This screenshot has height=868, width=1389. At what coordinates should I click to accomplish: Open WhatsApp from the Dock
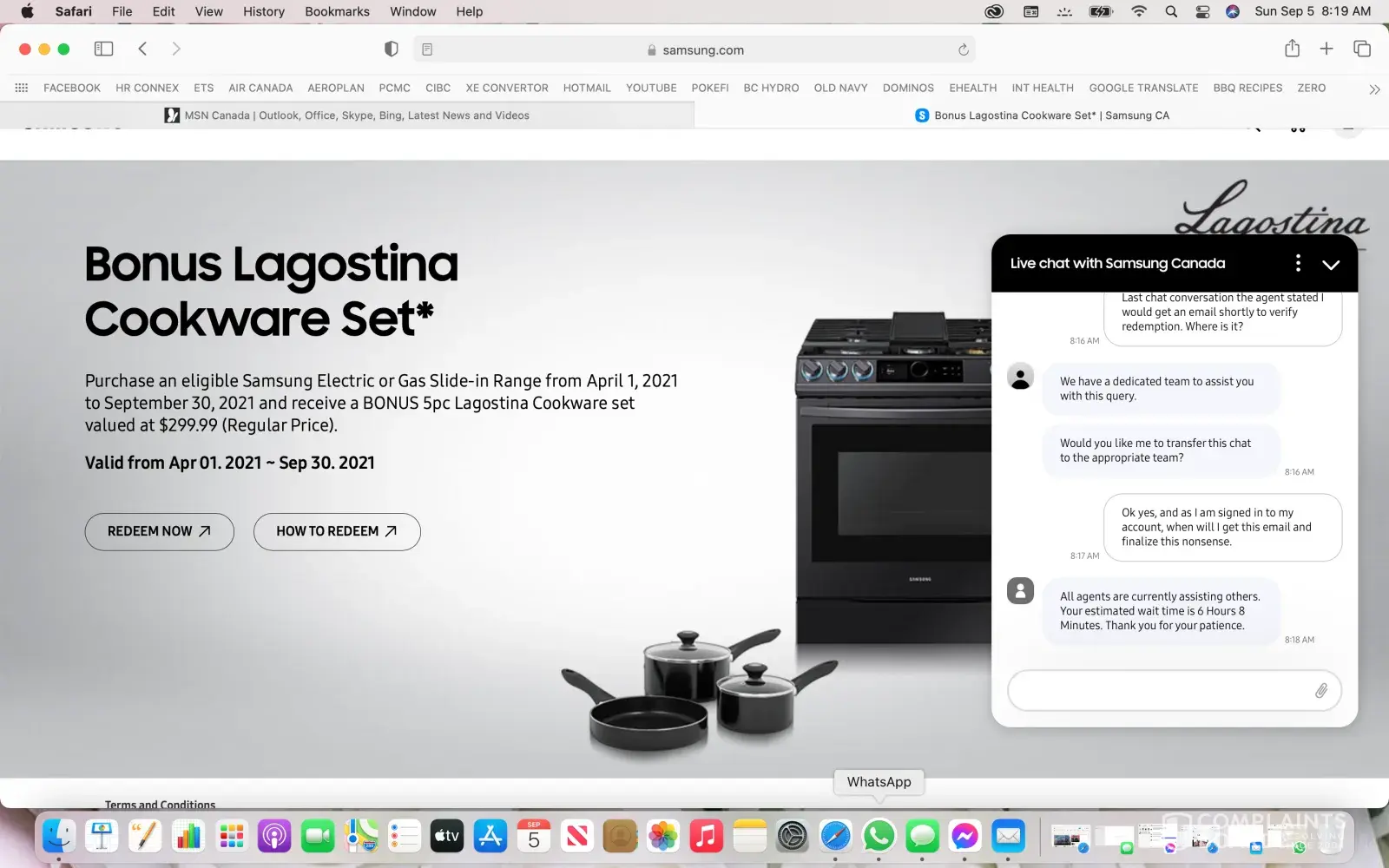(x=879, y=836)
